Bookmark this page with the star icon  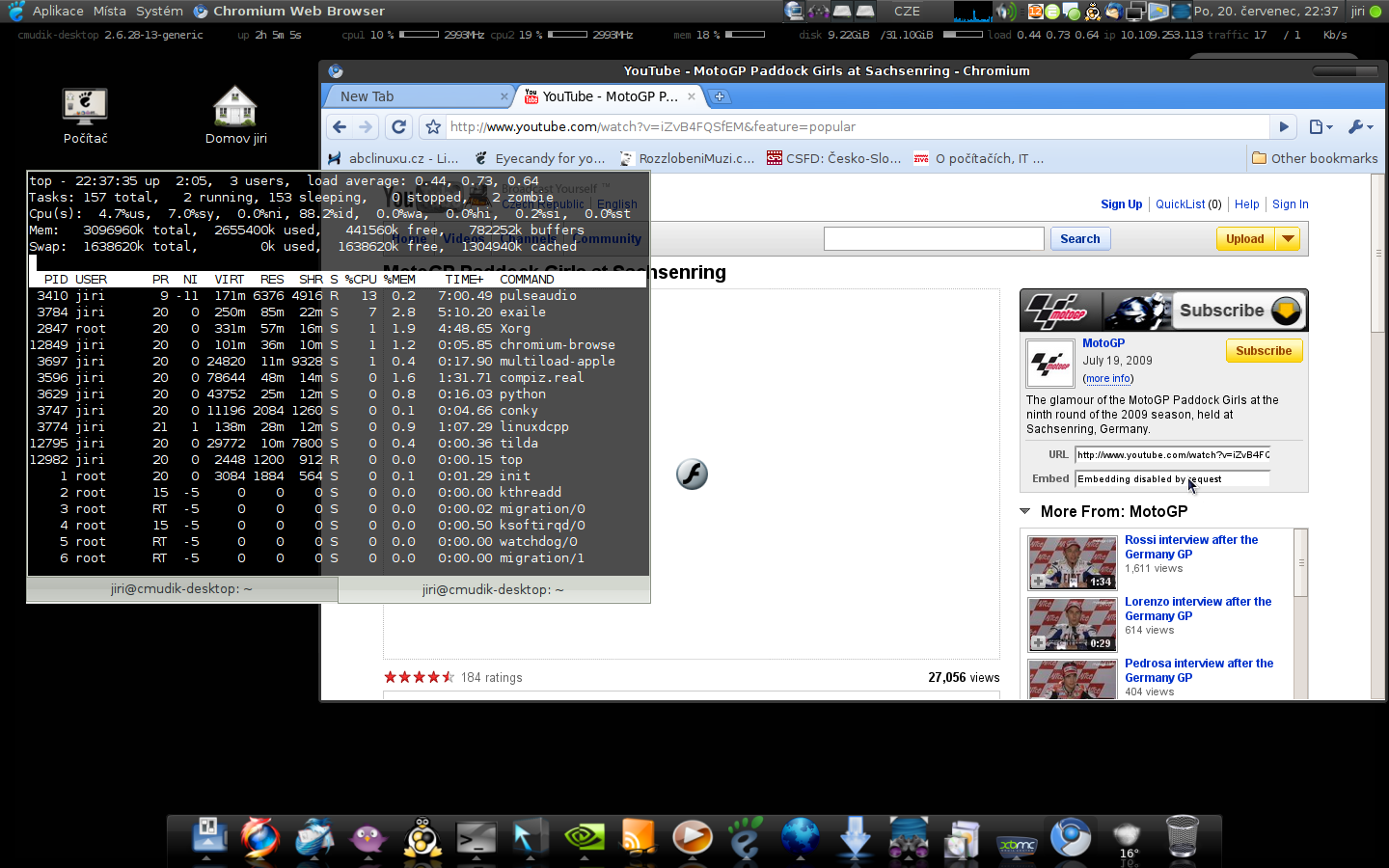click(433, 126)
